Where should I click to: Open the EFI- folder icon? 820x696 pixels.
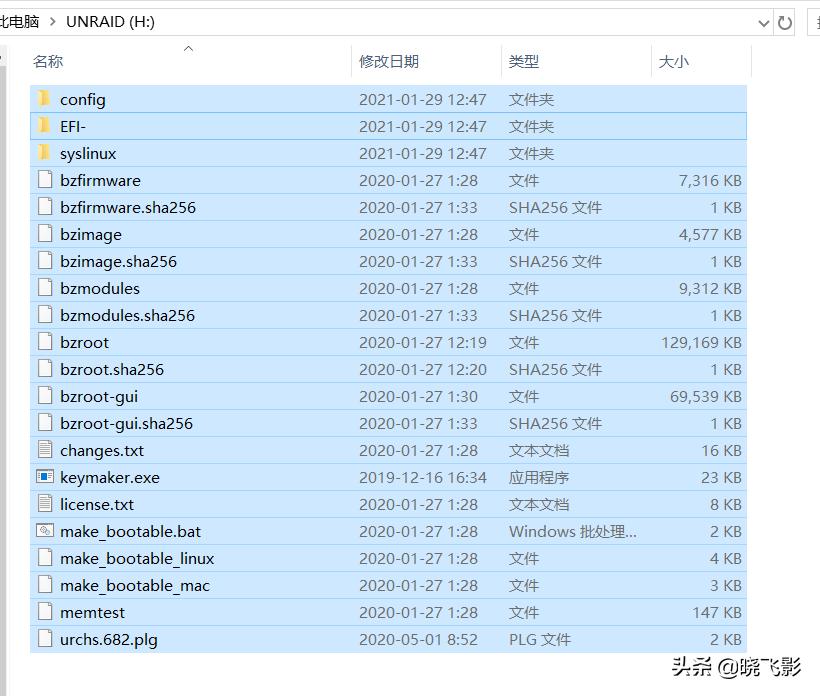(45, 126)
